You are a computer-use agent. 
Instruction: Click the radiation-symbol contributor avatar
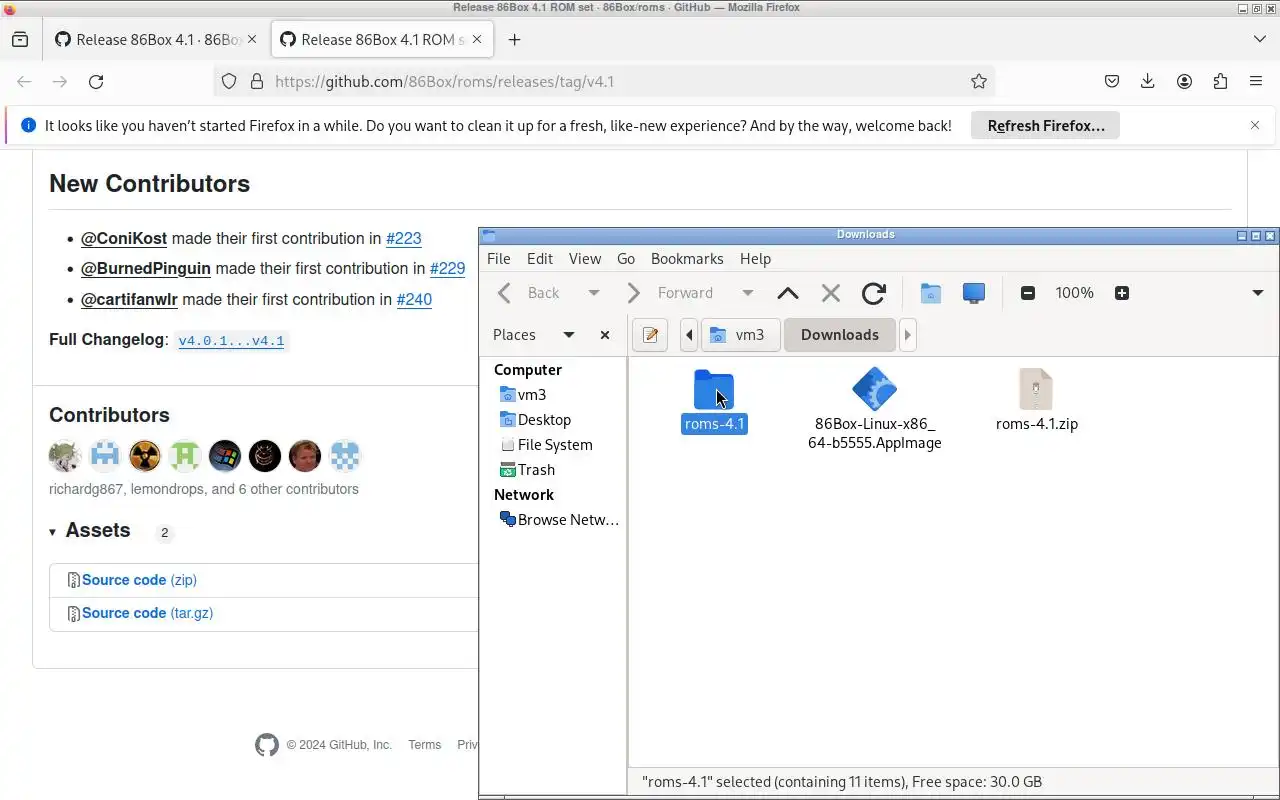pos(145,456)
